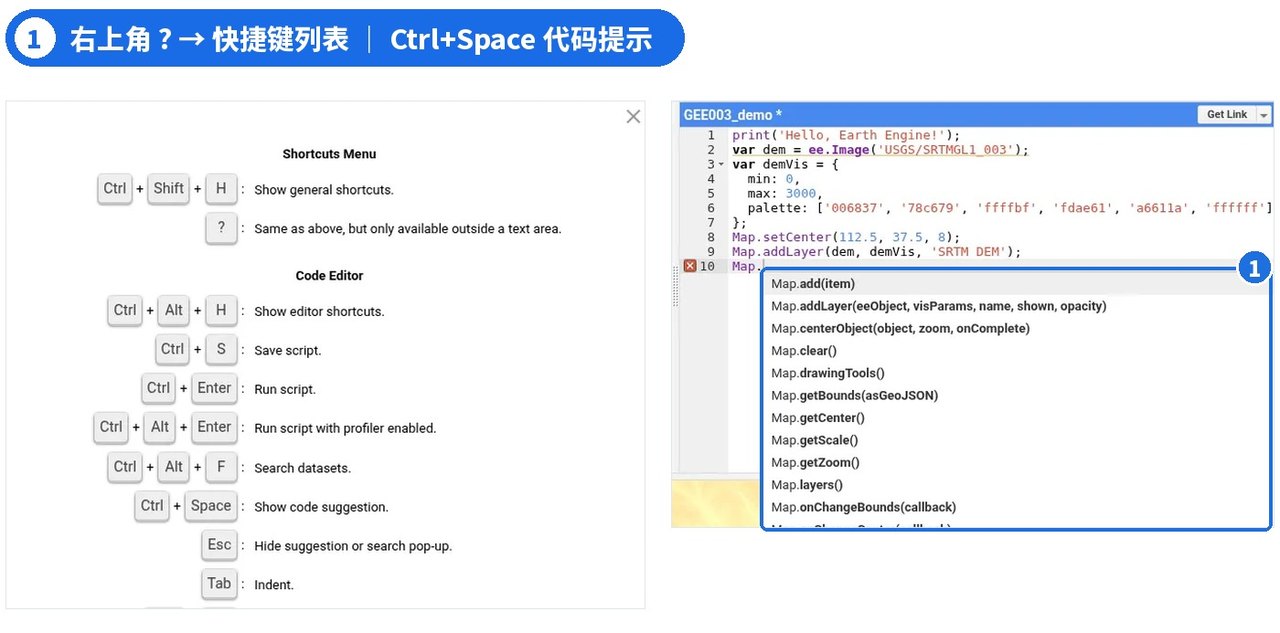Choose Map.layers() suggestion
The image size is (1280, 633).
[x=1015, y=485]
